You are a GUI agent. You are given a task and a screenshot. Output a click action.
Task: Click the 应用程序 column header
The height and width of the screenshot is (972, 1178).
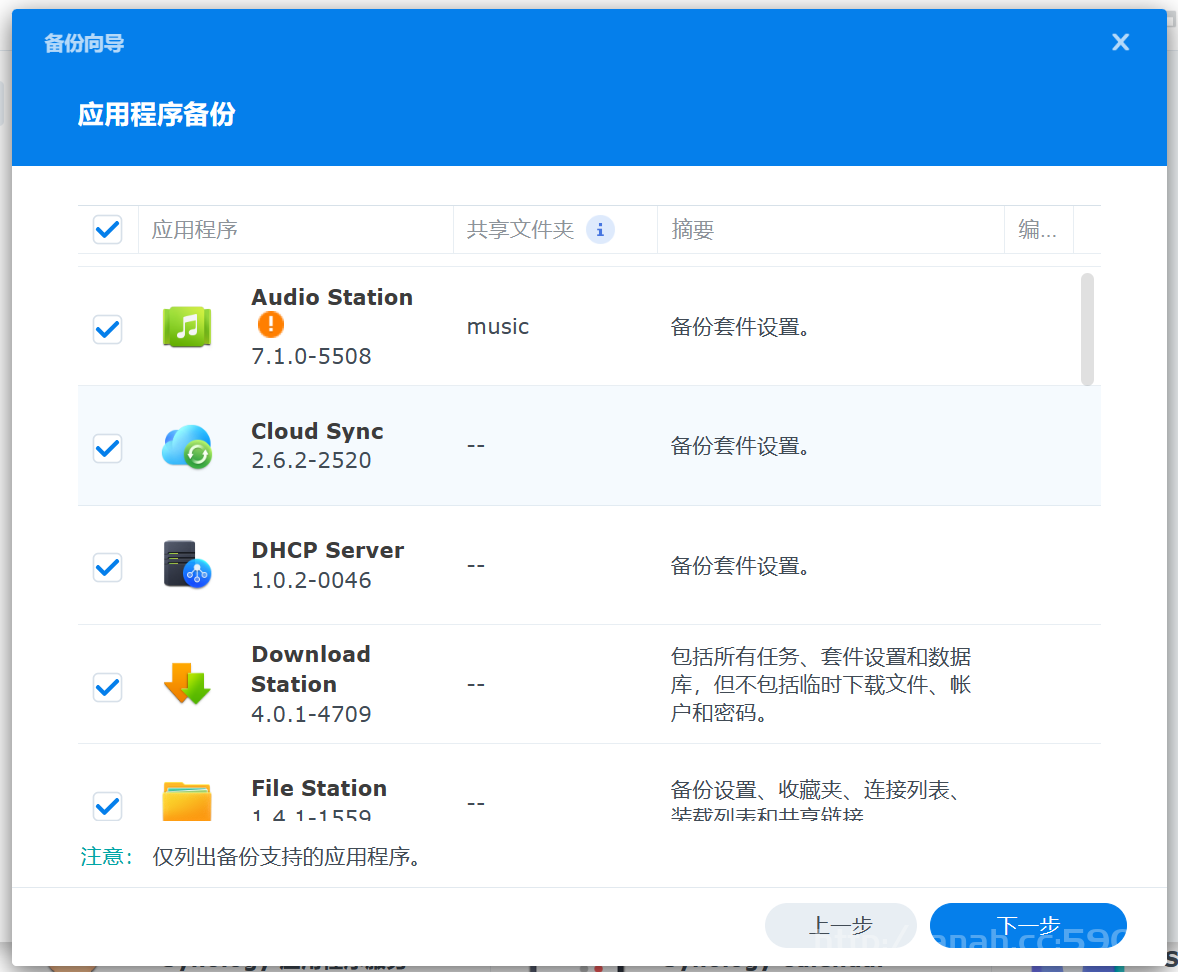(x=295, y=230)
